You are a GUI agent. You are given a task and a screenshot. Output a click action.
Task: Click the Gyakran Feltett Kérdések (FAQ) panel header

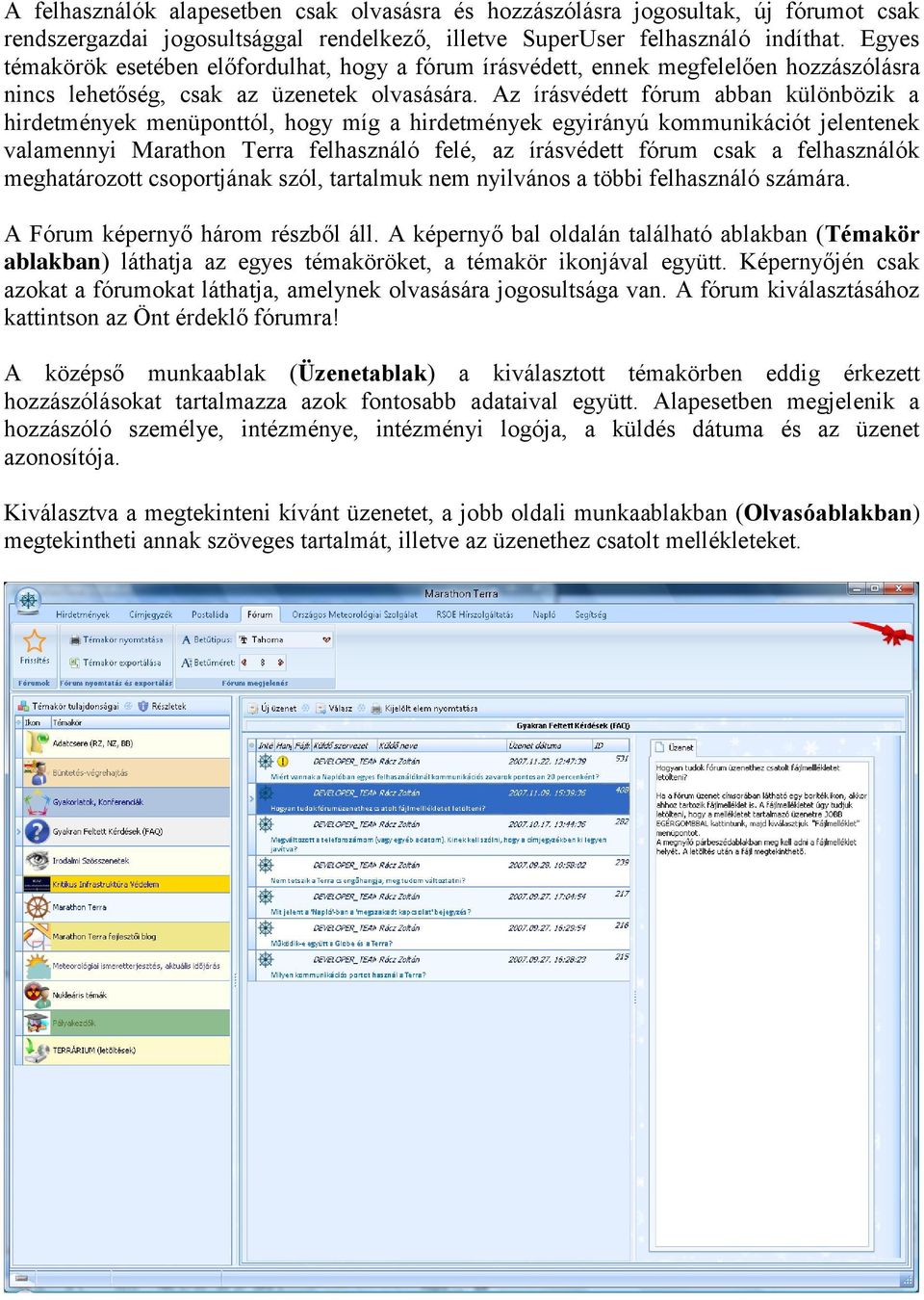point(572,726)
